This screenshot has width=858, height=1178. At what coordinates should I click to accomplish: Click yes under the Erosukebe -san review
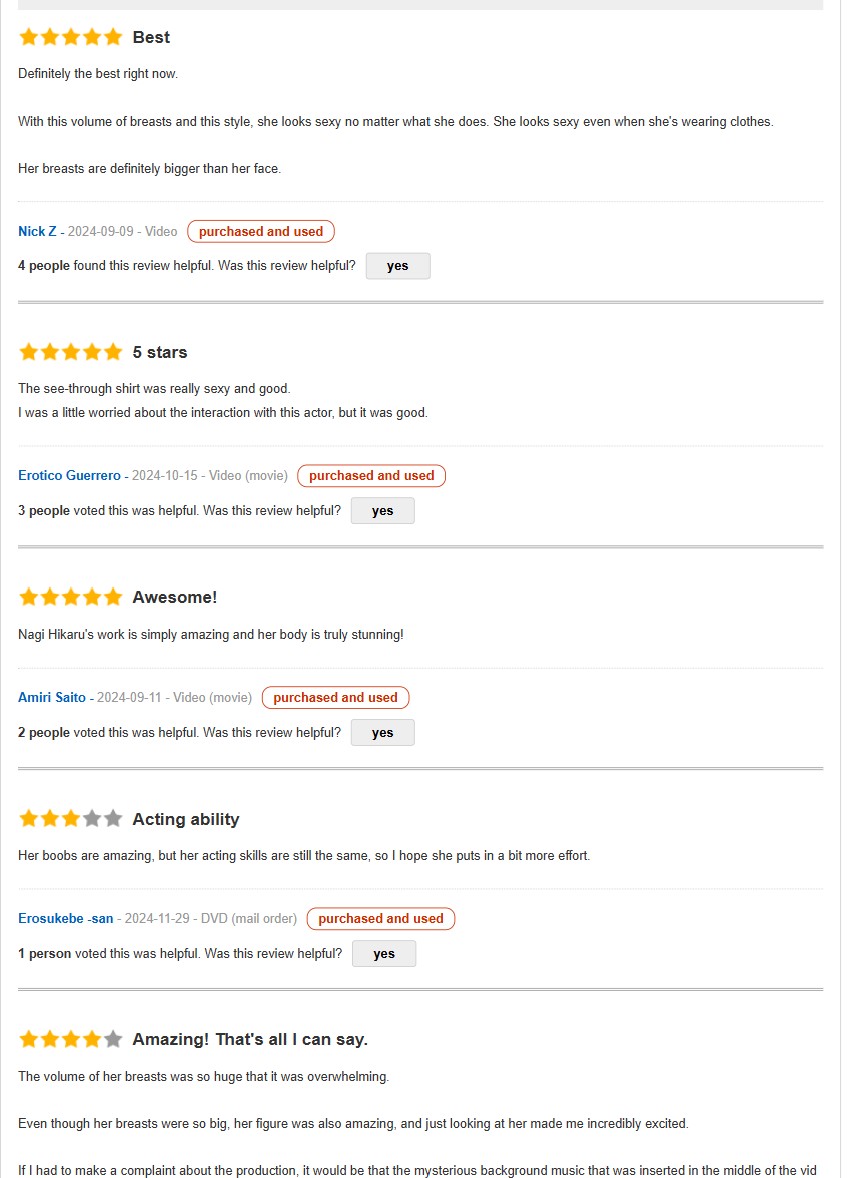[384, 954]
